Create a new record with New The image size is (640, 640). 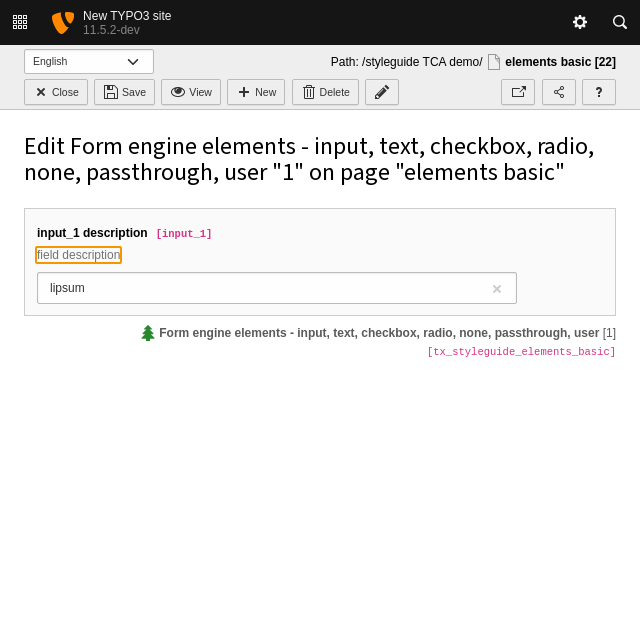[256, 92]
